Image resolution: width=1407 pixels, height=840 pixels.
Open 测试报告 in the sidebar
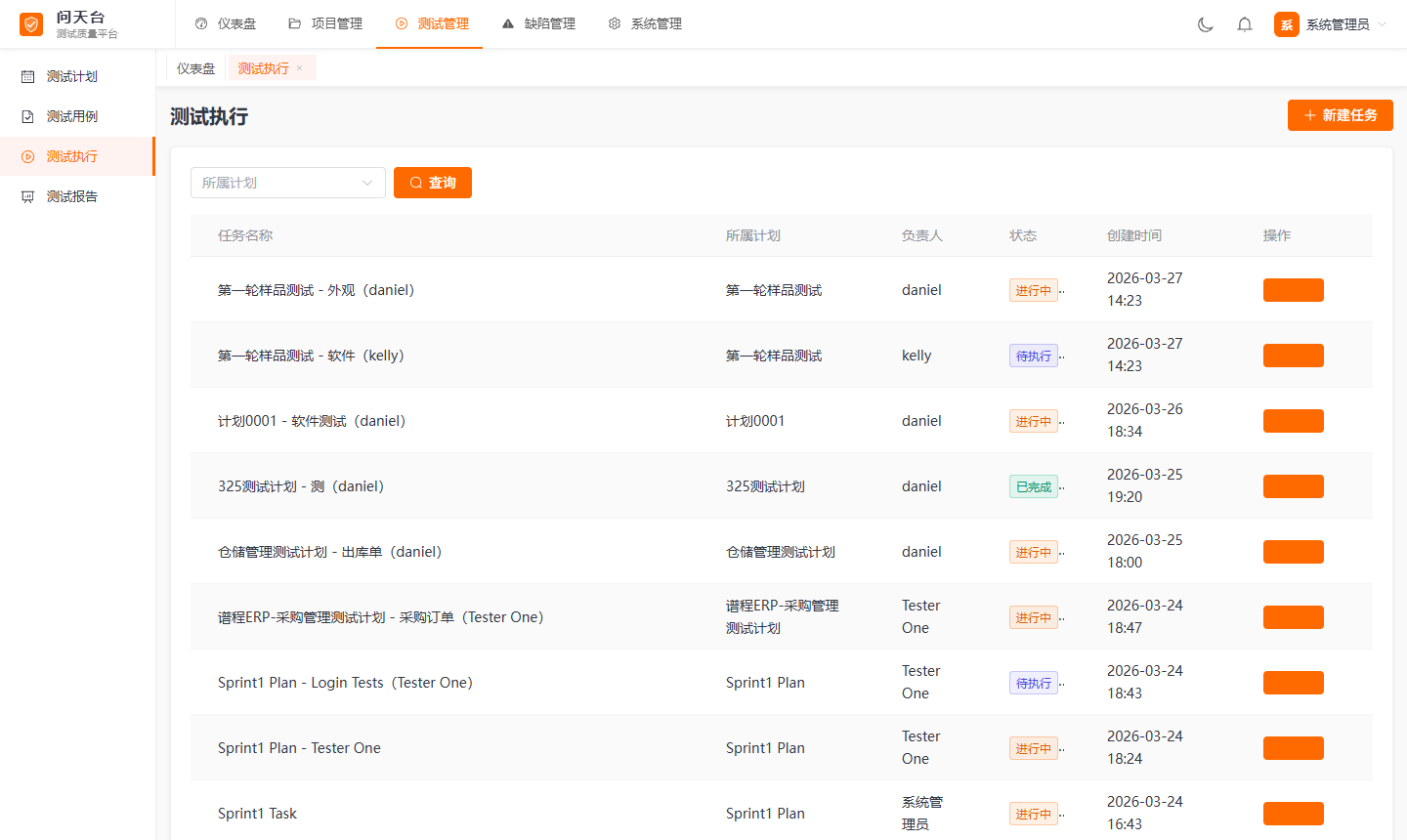coord(77,196)
